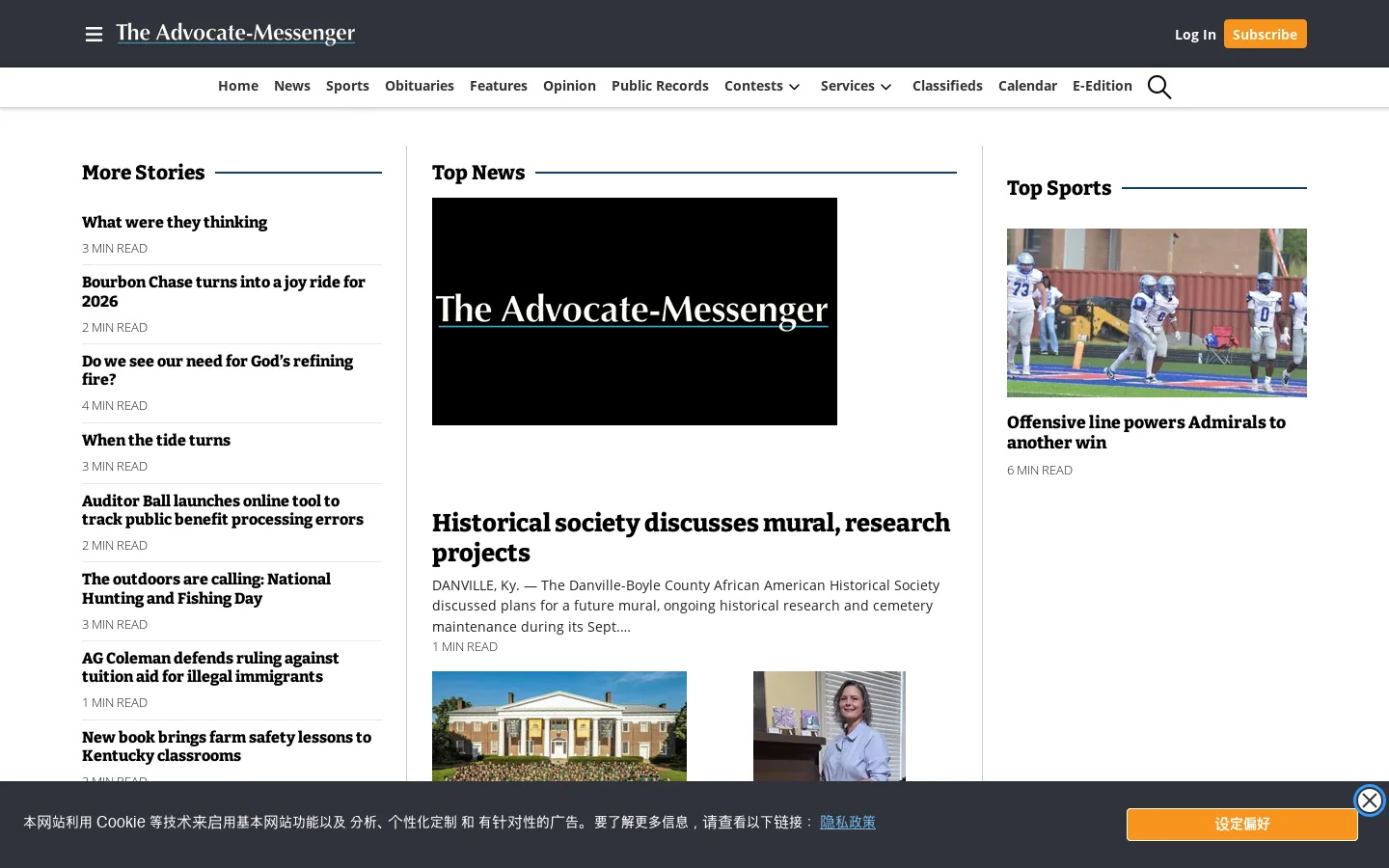This screenshot has height=868, width=1389.
Task: Click the woman in blue shirt thumbnail
Action: pos(830,726)
